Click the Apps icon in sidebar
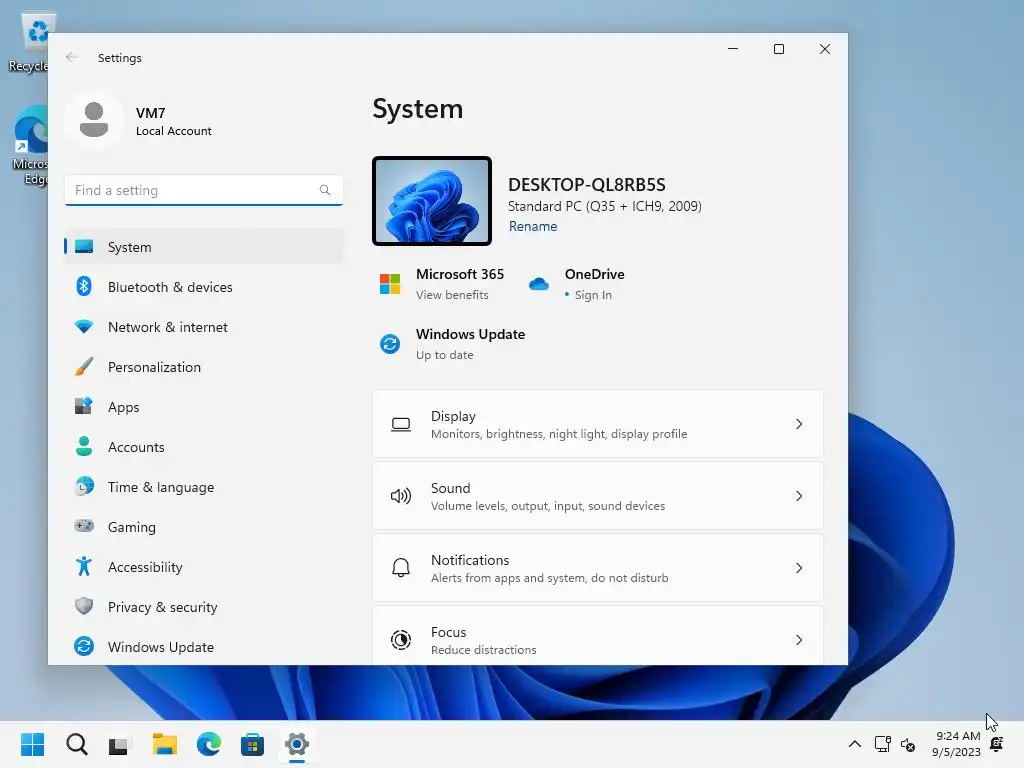 (84, 406)
